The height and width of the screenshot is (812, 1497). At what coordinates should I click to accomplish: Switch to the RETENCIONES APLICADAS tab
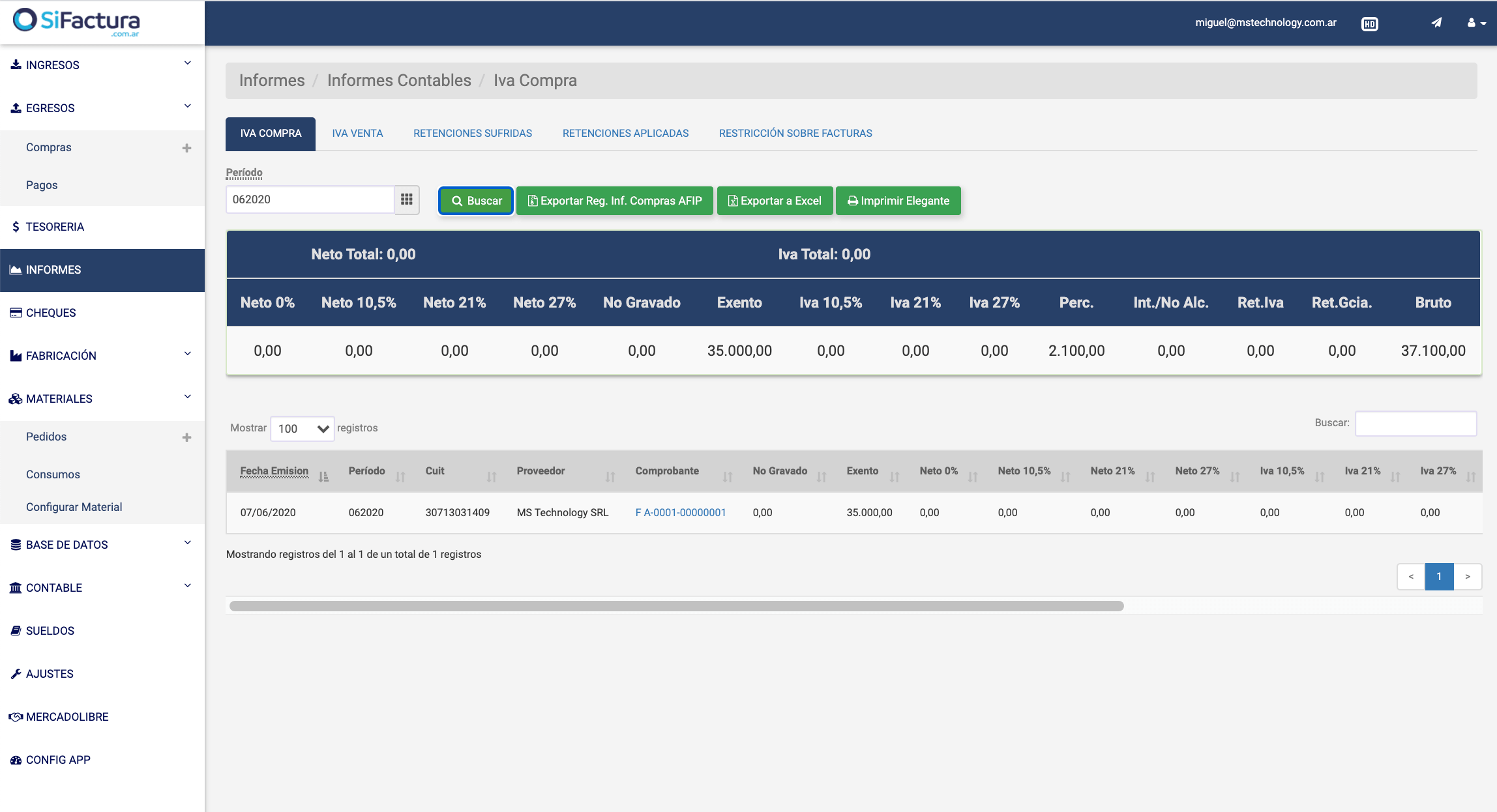(625, 134)
